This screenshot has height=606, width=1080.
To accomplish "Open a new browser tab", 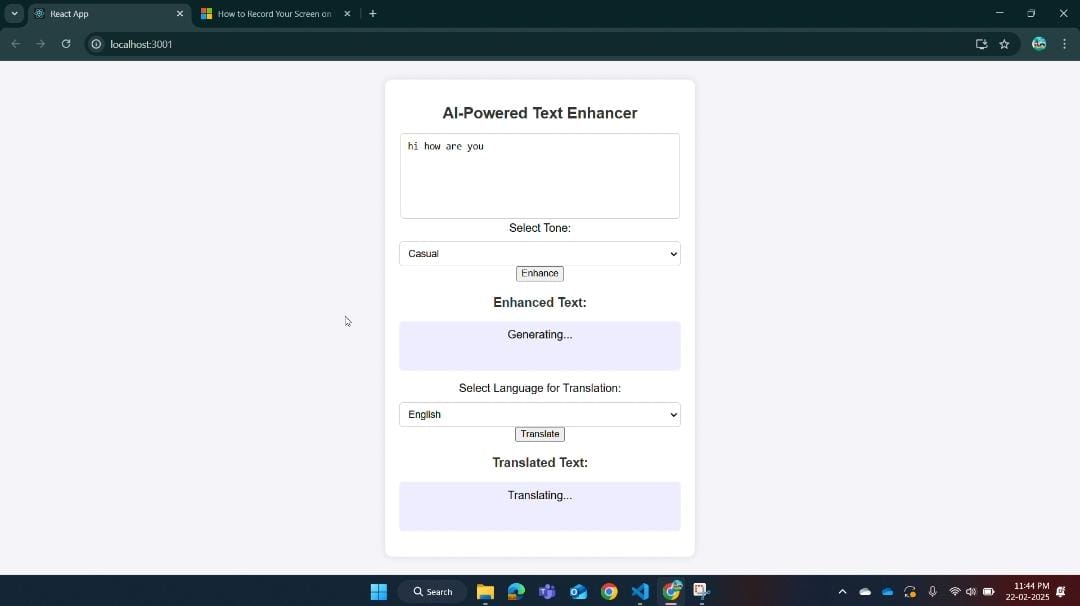I will [373, 14].
